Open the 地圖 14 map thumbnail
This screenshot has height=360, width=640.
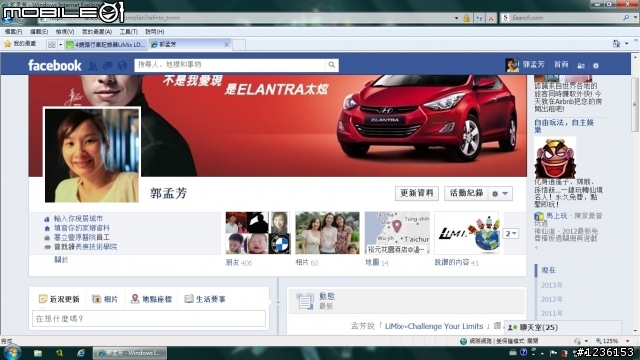pyautogui.click(x=397, y=233)
